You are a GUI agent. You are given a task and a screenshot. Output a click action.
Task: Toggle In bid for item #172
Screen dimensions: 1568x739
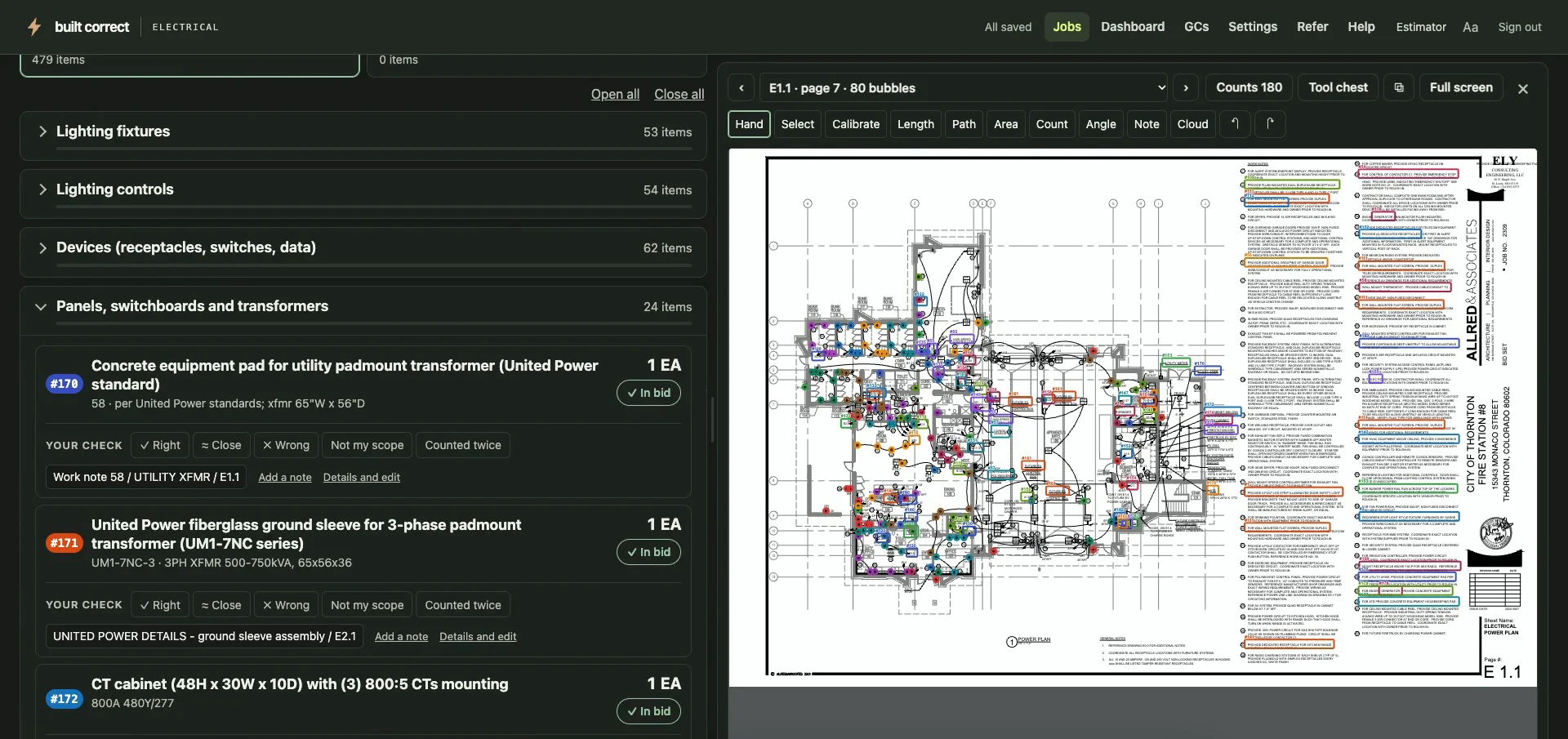(648, 711)
